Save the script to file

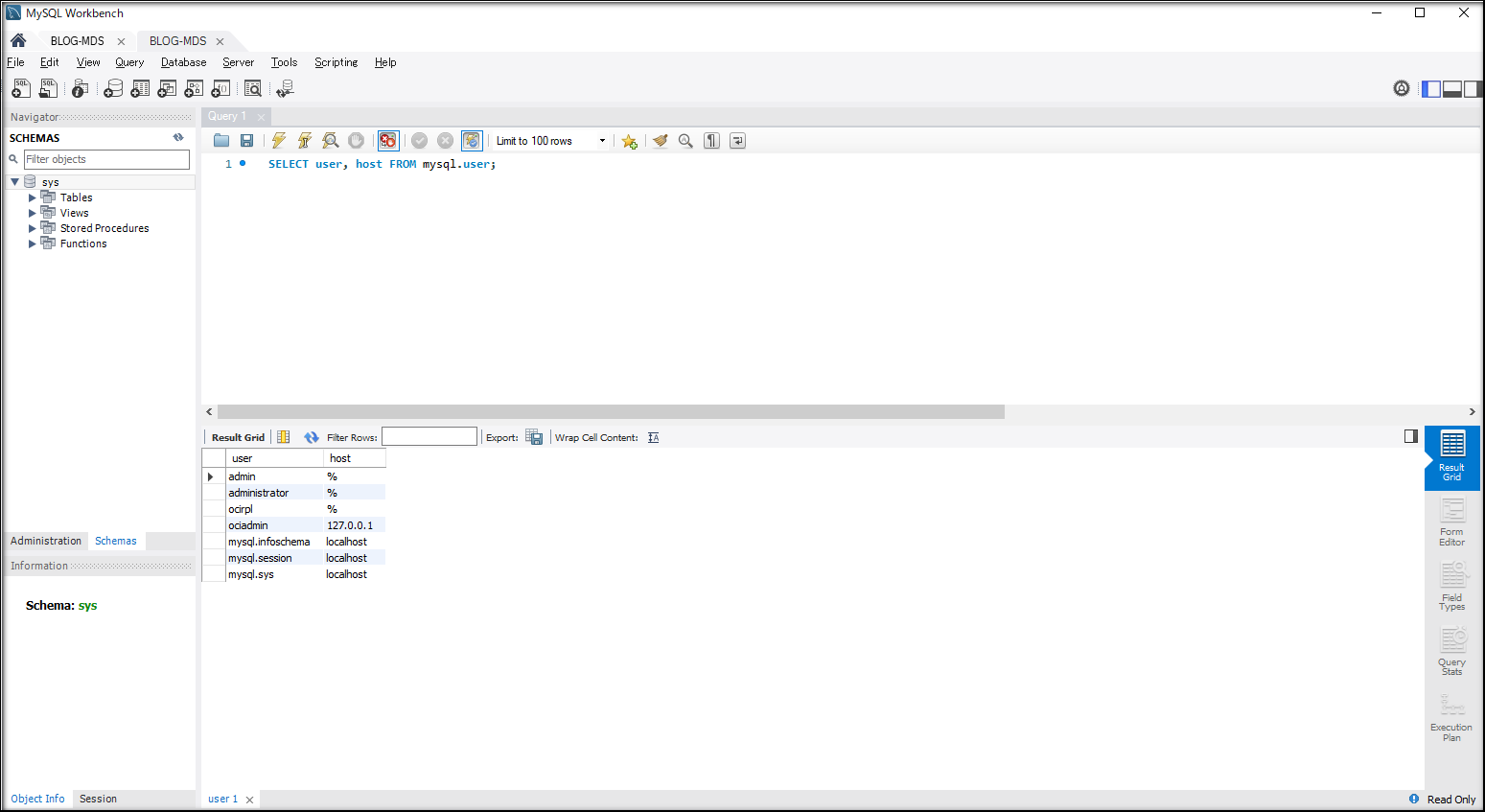(x=246, y=141)
